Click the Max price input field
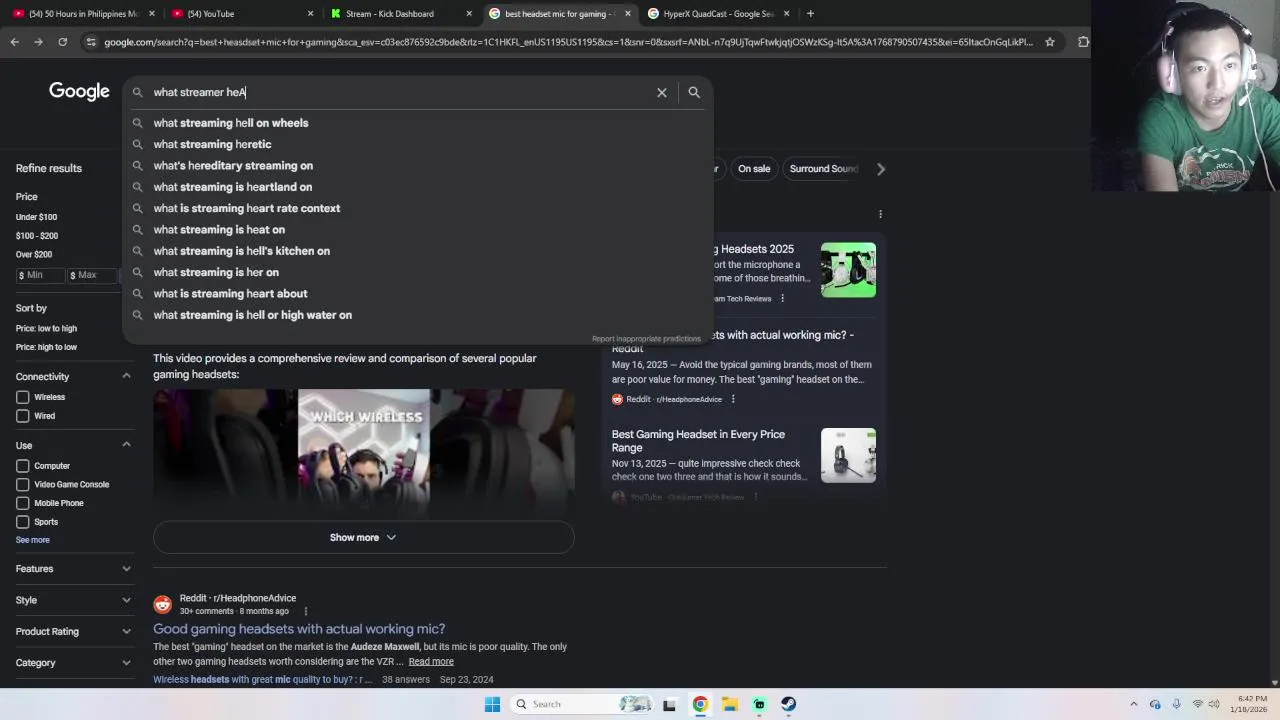 point(93,275)
